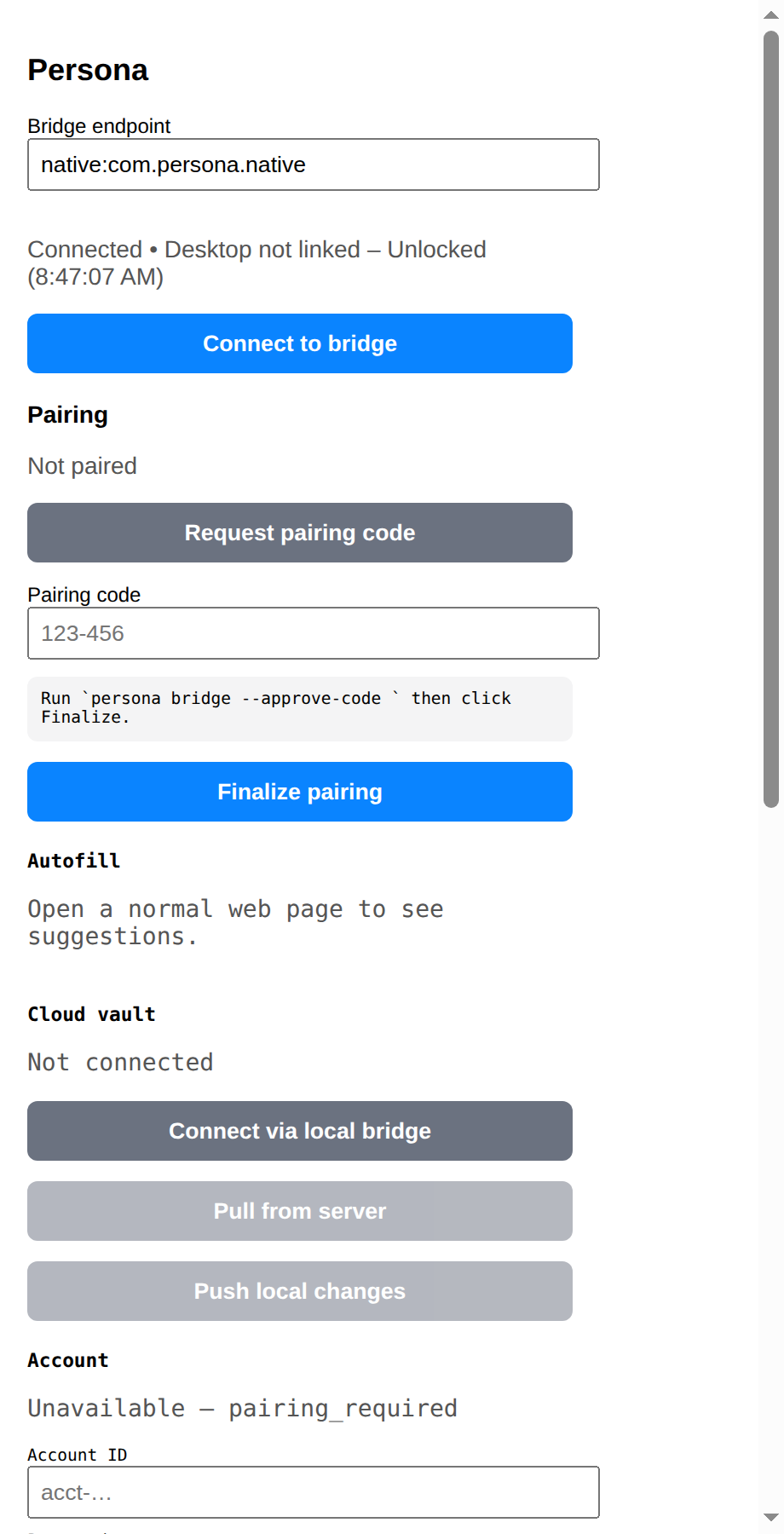784x1534 pixels.
Task: Click Push local changes button
Action: pyautogui.click(x=300, y=1291)
